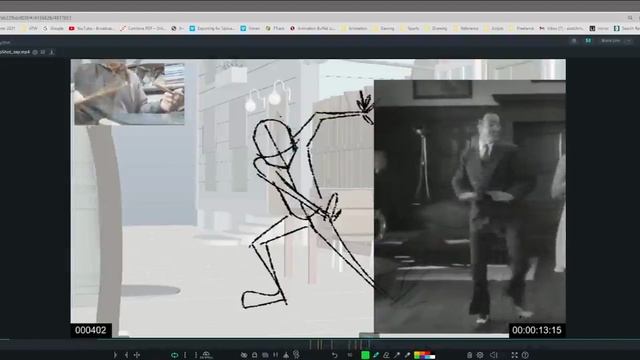Click the two-bar split view icon
Image resolution: width=640 pixels, height=360 pixels.
click(276, 355)
